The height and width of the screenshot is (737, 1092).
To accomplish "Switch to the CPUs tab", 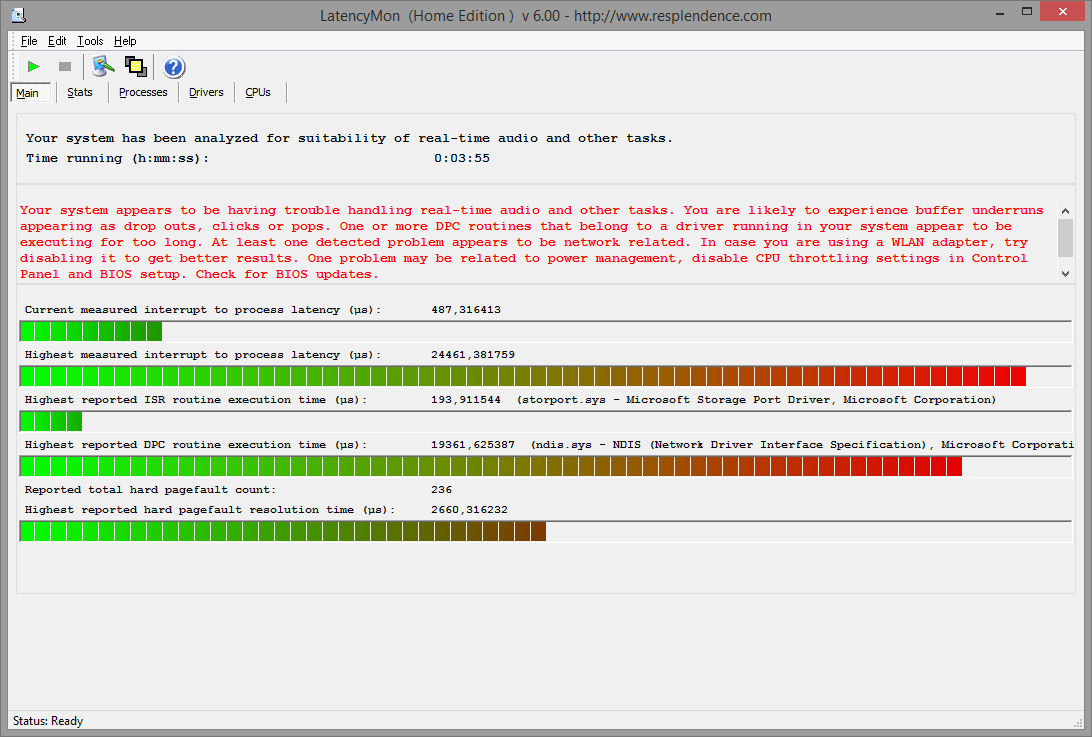I will tap(258, 93).
